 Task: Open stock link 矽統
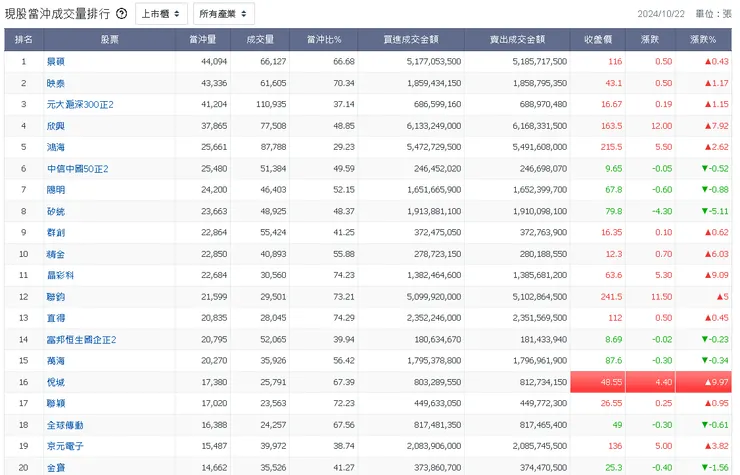pyautogui.click(x=56, y=212)
